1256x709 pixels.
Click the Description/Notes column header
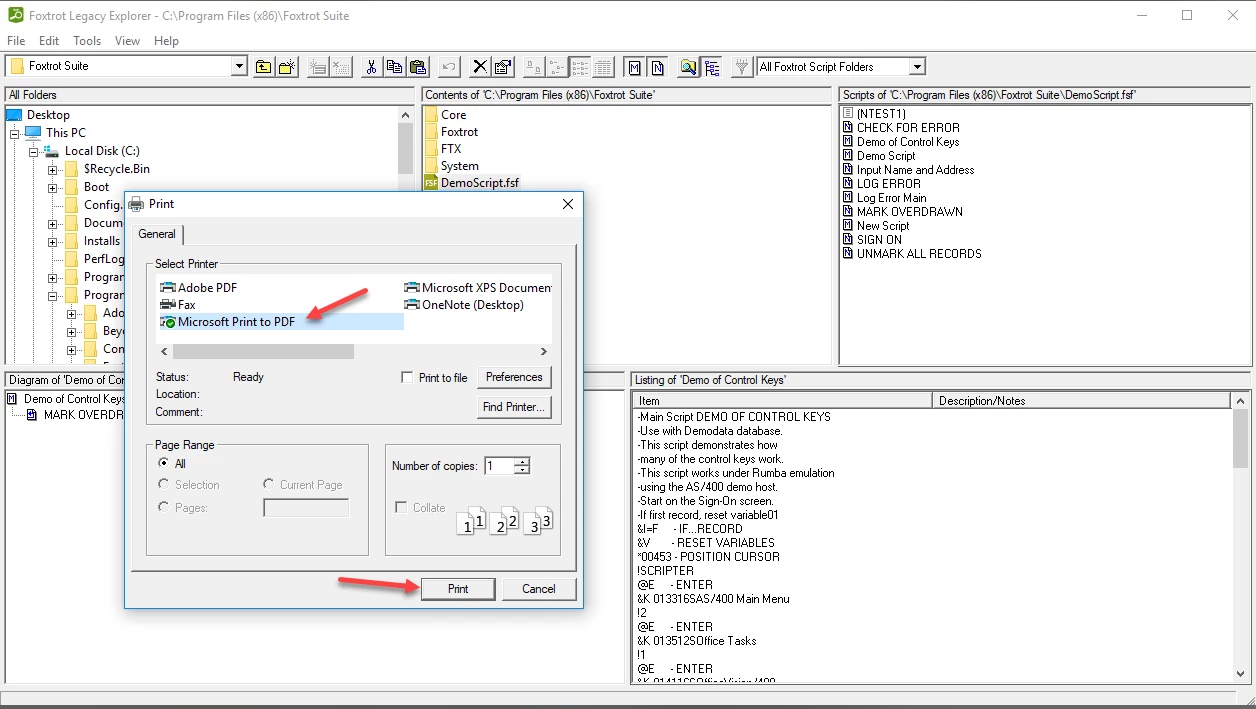pos(1080,401)
